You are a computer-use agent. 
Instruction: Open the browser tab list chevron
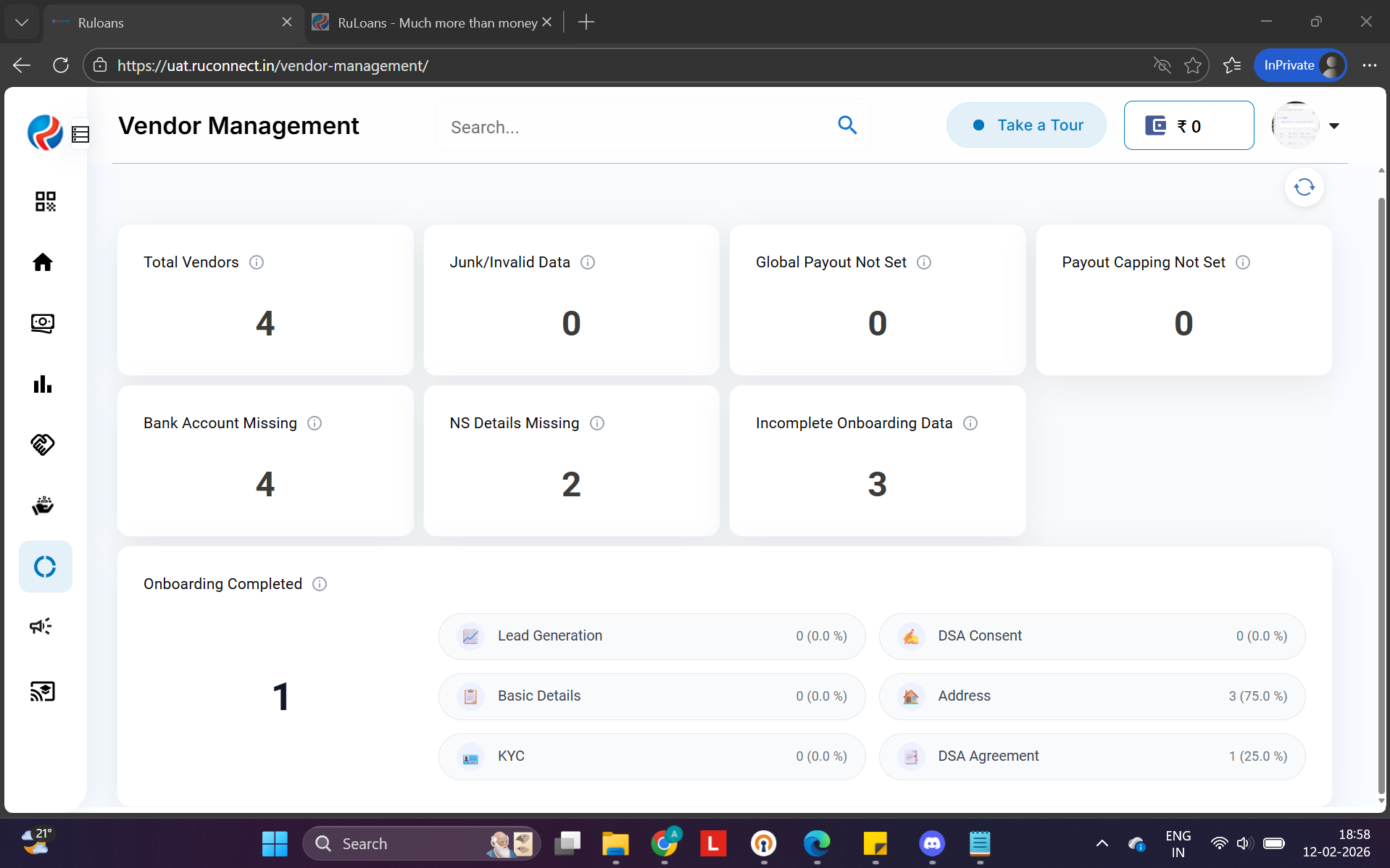(22, 22)
